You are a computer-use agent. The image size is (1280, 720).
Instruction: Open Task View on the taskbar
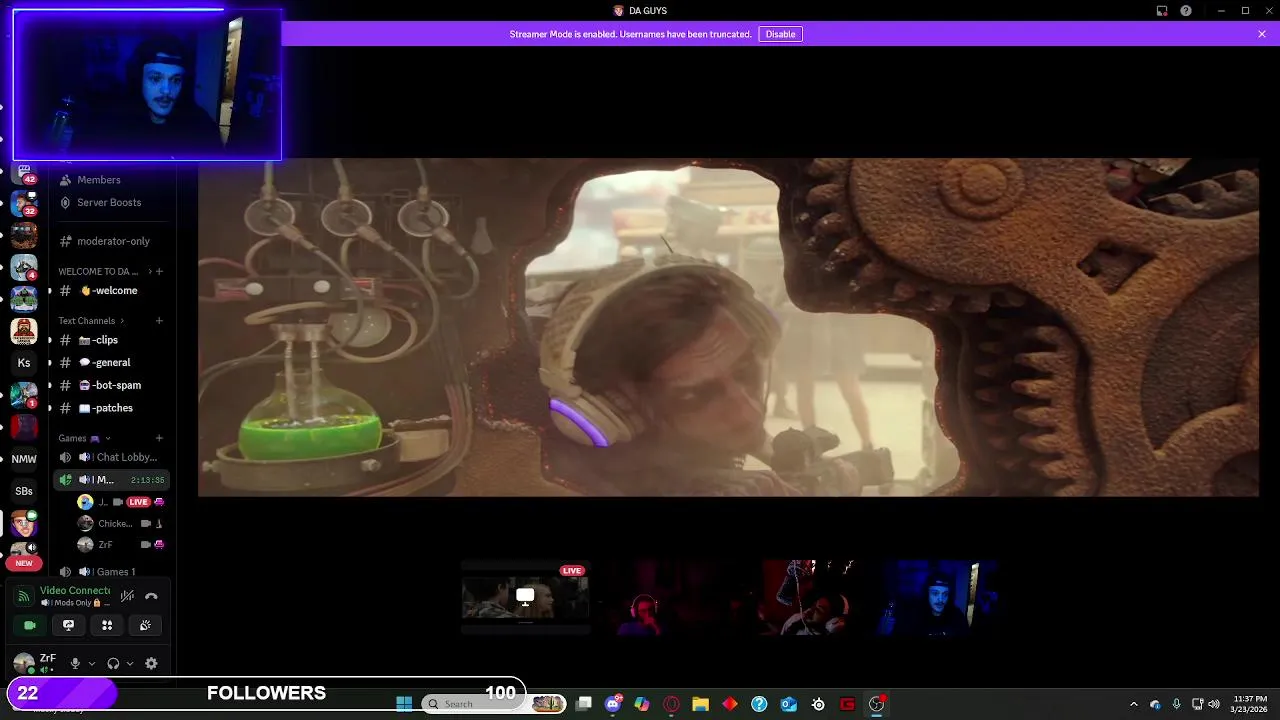pos(584,704)
